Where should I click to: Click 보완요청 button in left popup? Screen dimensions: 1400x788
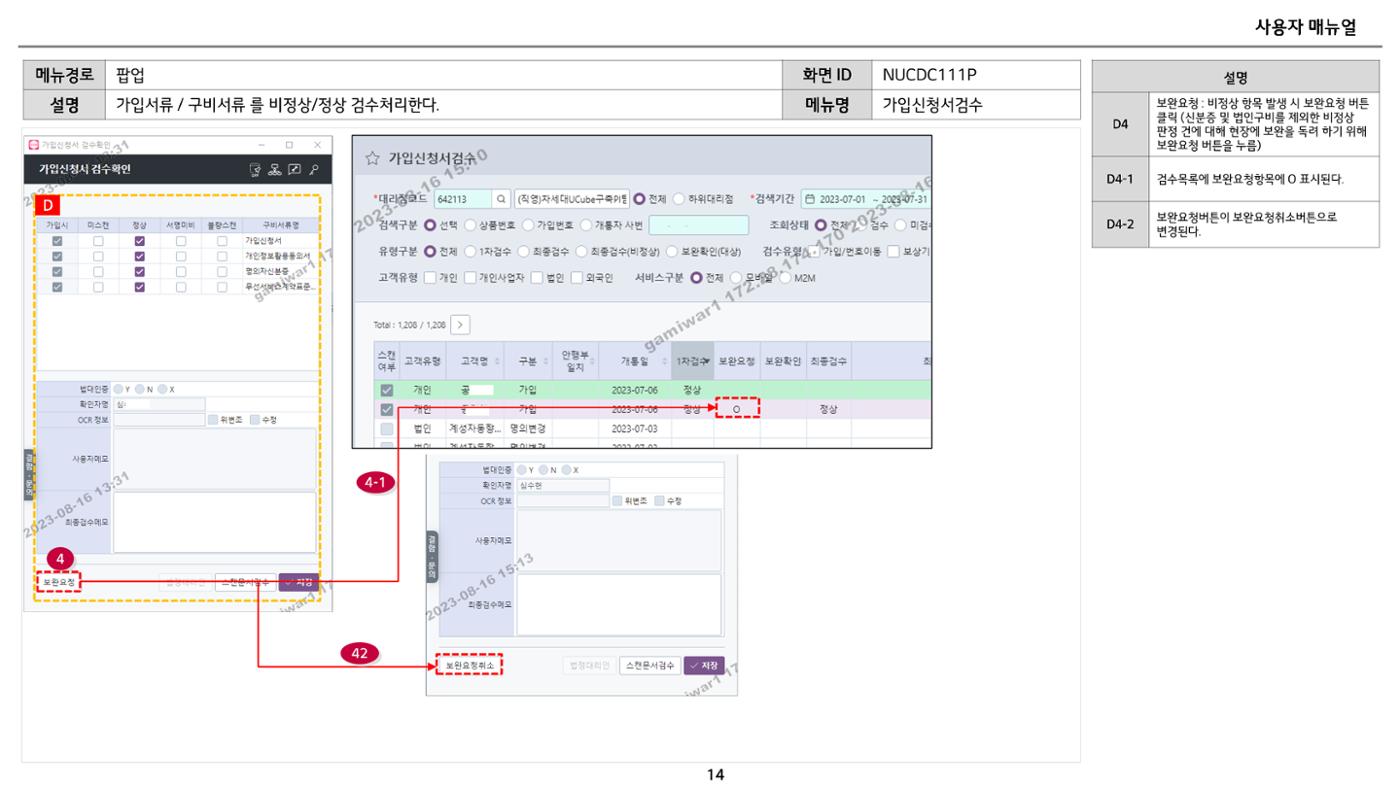[58, 581]
